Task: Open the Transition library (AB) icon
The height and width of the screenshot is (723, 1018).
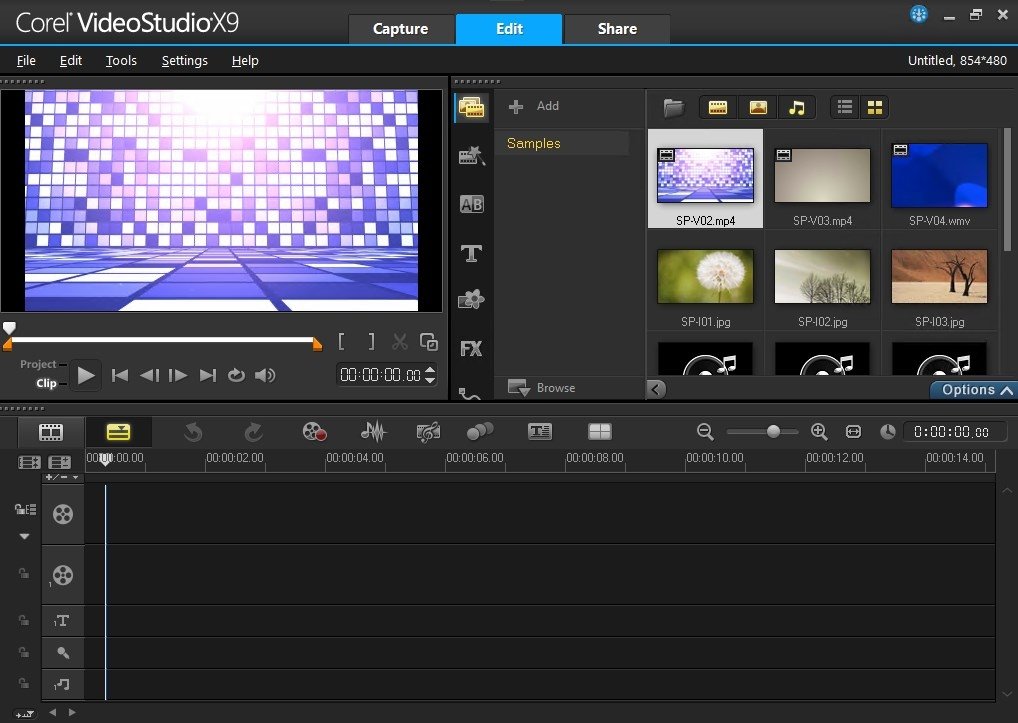Action: tap(471, 204)
